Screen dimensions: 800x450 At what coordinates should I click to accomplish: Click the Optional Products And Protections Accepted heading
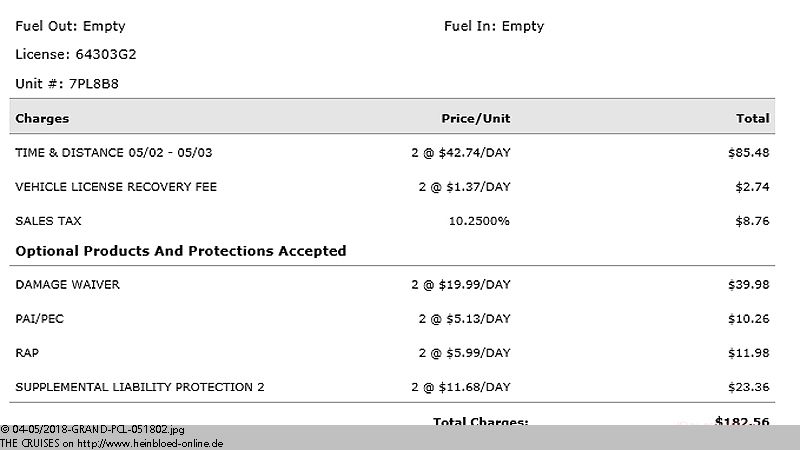(181, 251)
